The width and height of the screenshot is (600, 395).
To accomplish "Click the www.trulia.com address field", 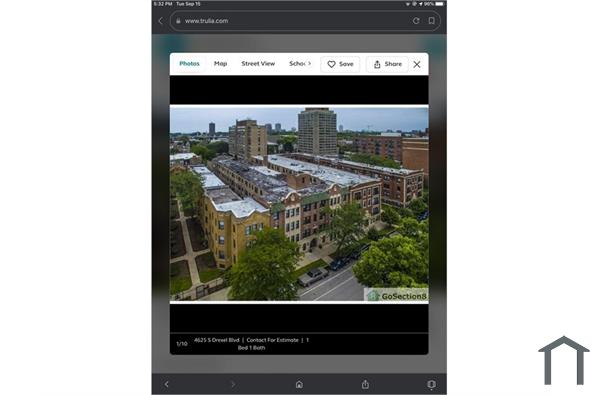I will point(305,21).
